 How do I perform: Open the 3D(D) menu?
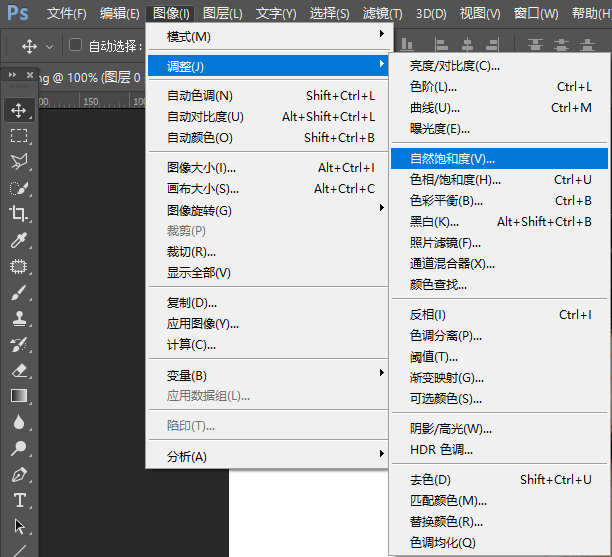(x=431, y=14)
